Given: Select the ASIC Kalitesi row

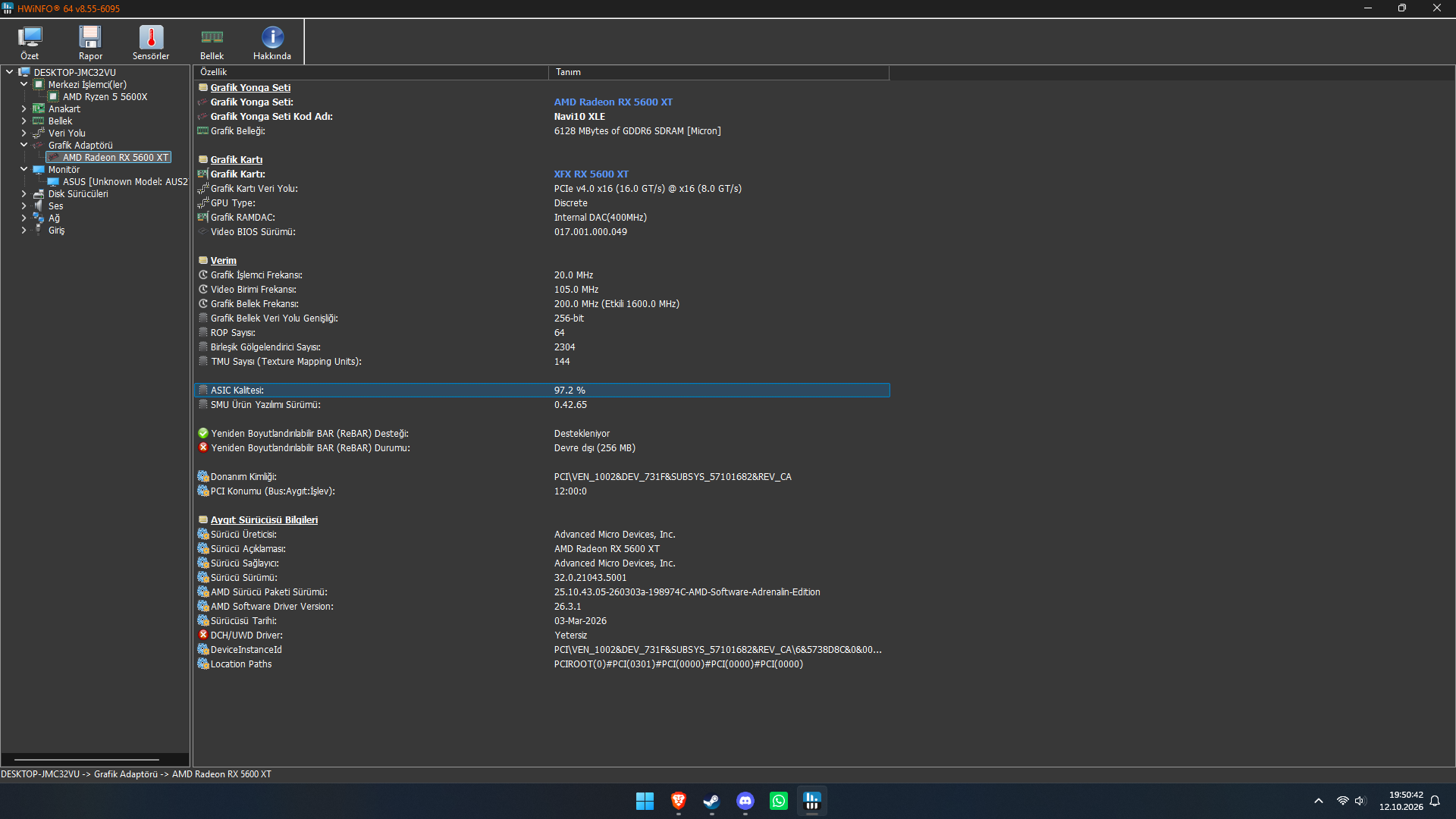Looking at the screenshot, I should coord(541,391).
